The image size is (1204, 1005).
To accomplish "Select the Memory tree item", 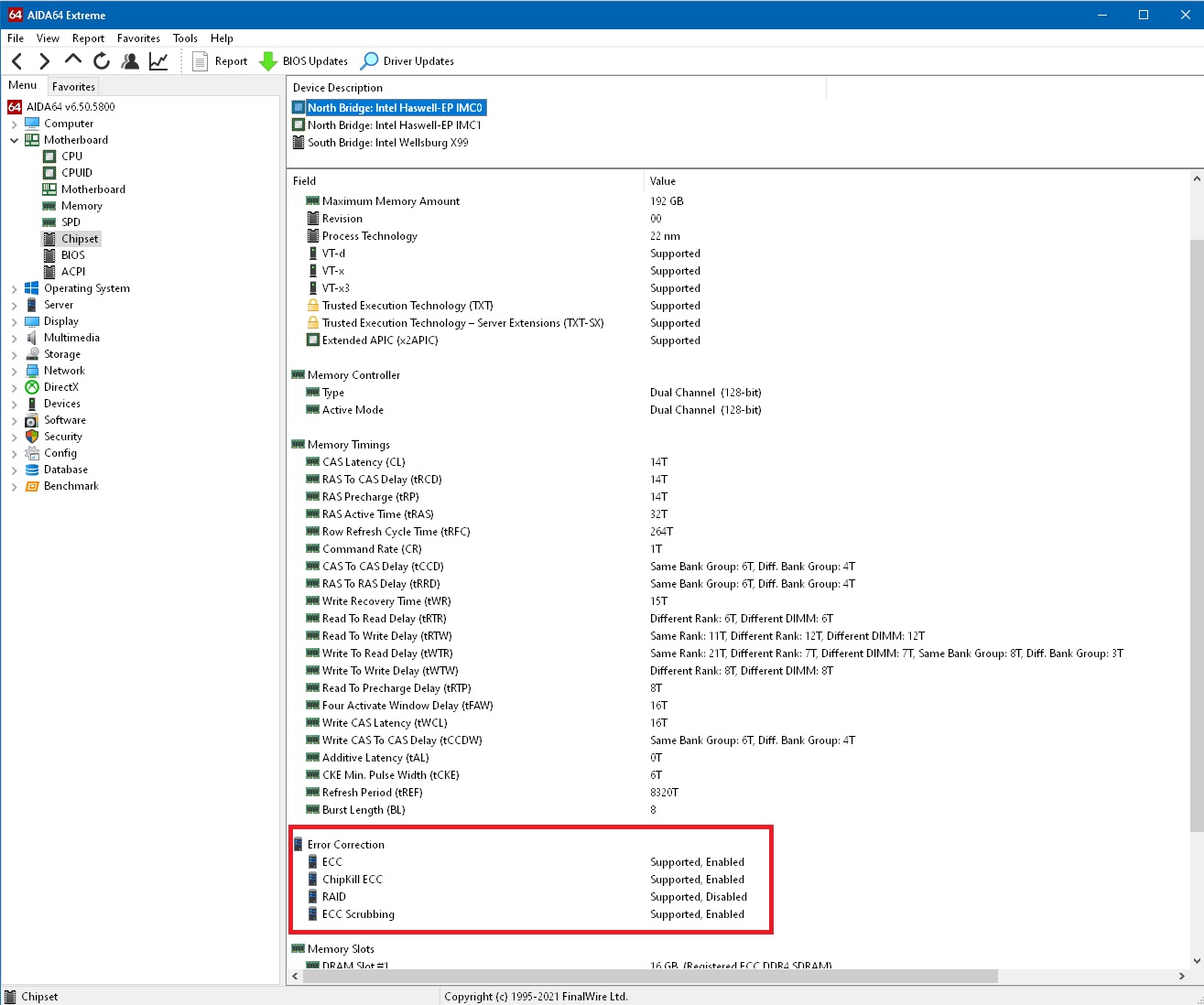I will point(81,206).
